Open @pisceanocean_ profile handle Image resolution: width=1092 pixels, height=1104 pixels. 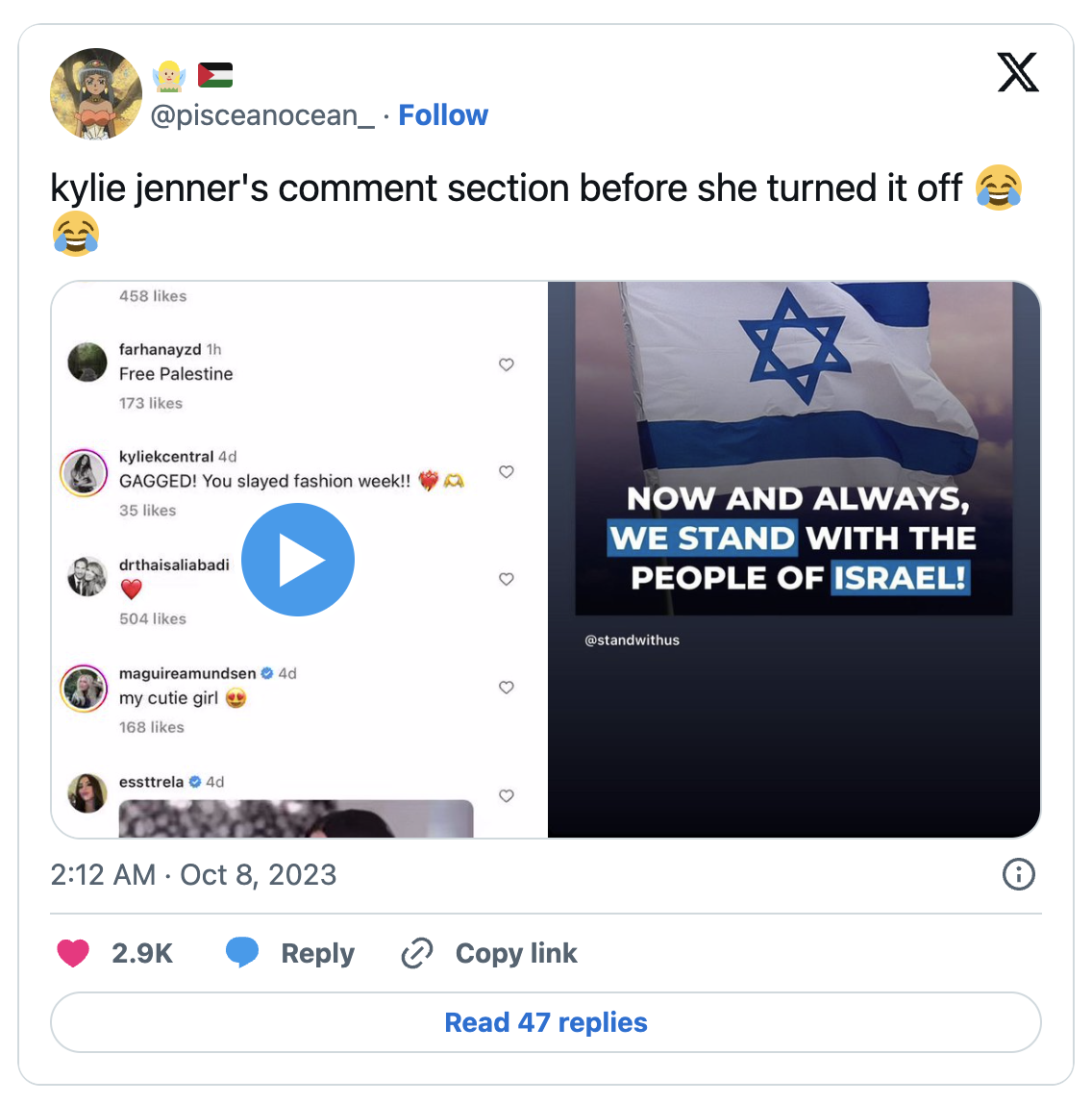(262, 115)
